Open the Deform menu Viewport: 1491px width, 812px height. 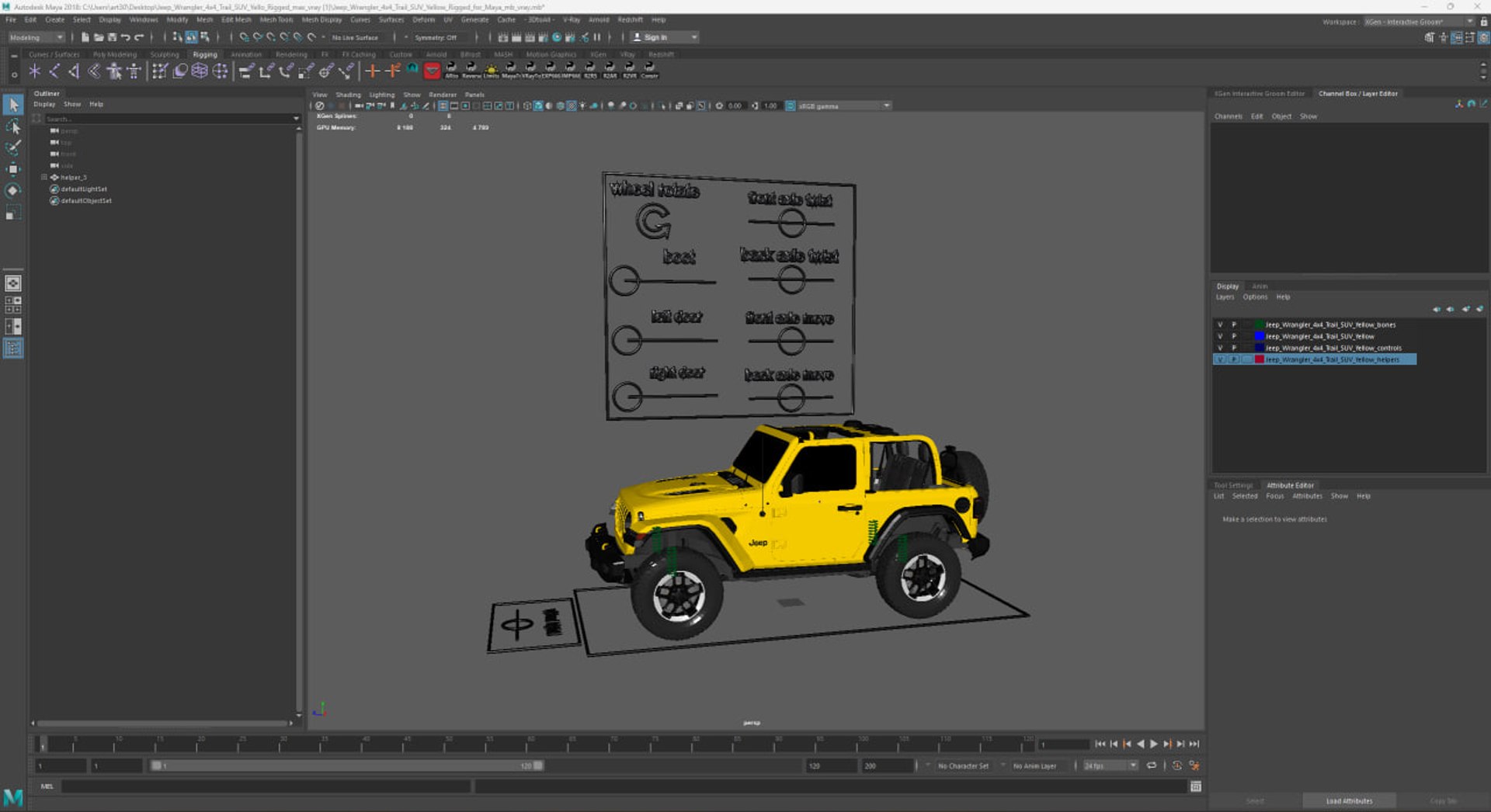pos(423,19)
